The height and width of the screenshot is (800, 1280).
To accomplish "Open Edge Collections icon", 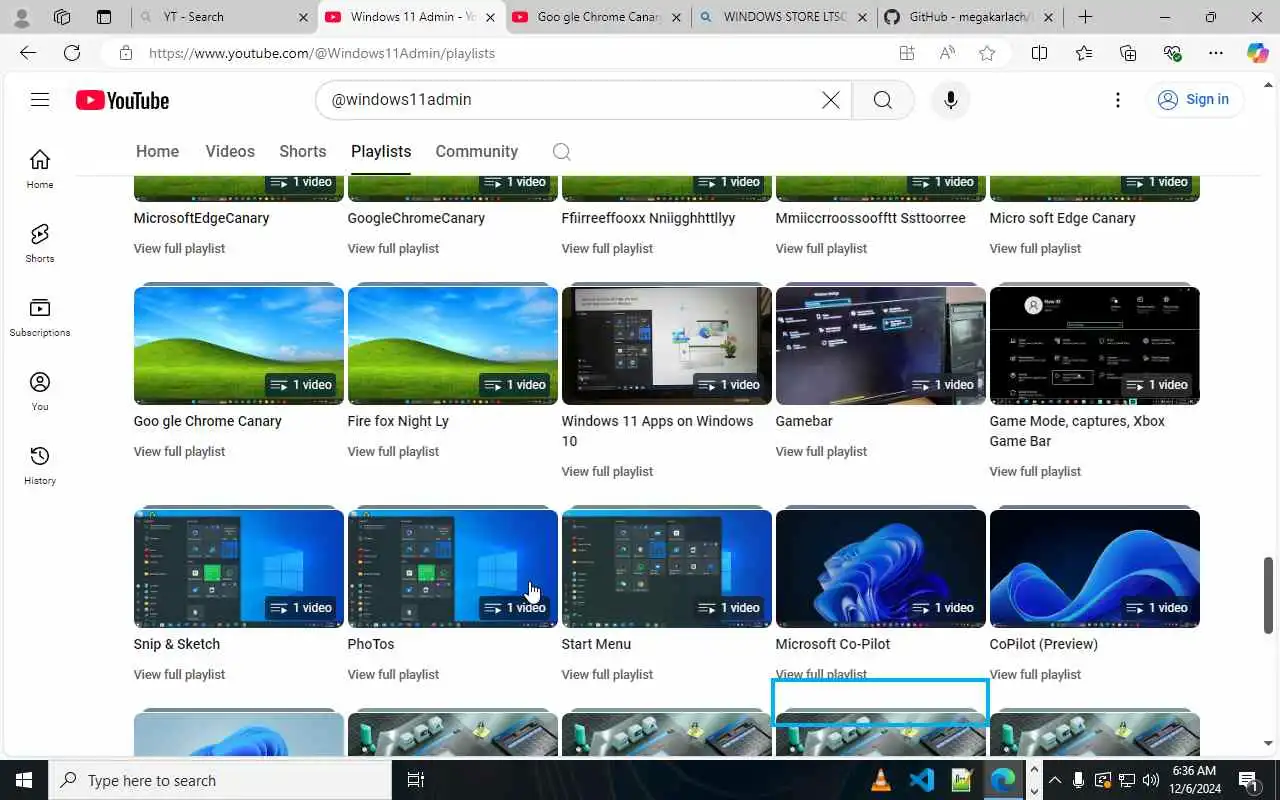I will [x=1128, y=53].
